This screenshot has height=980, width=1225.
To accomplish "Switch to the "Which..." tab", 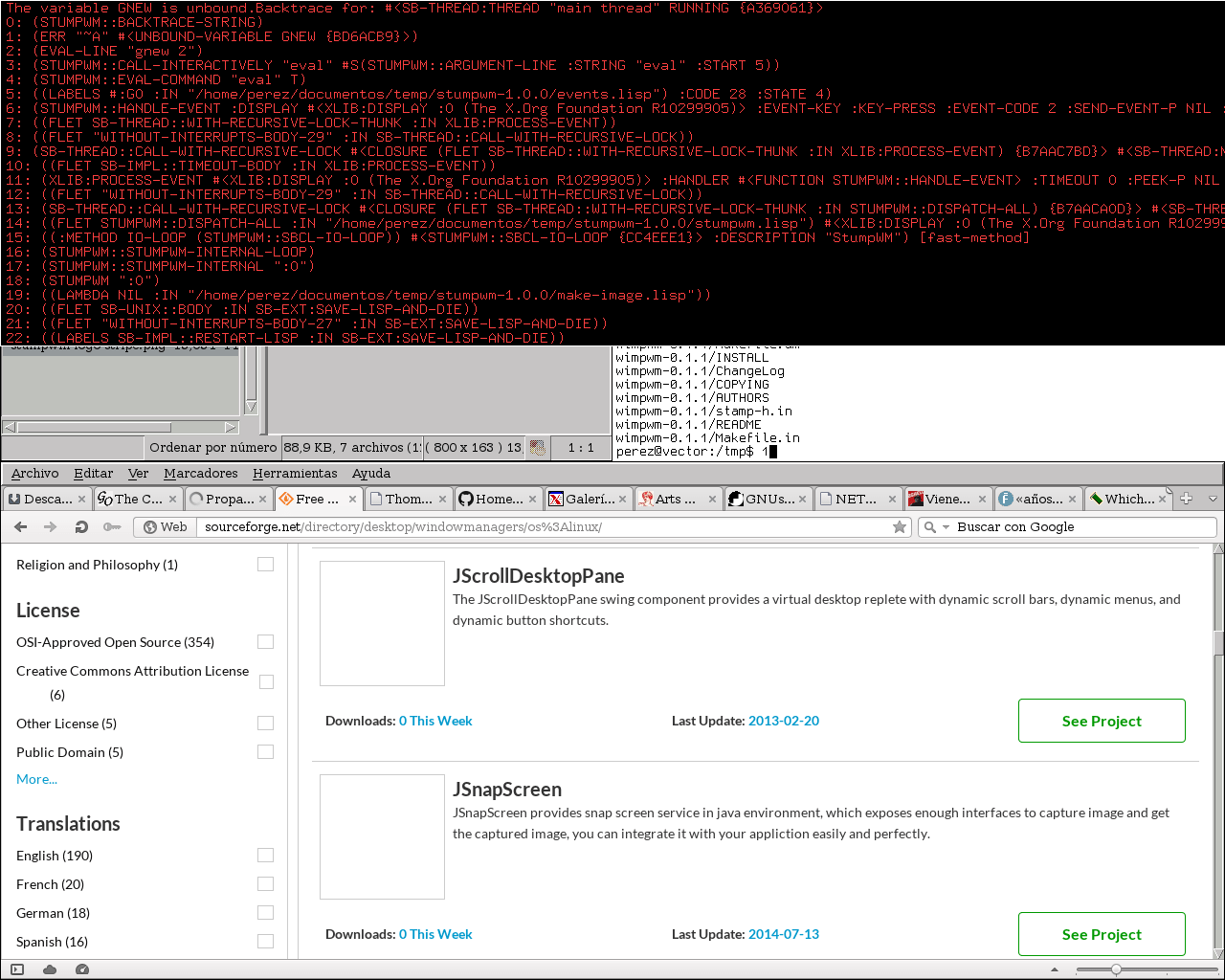I will click(x=1126, y=499).
